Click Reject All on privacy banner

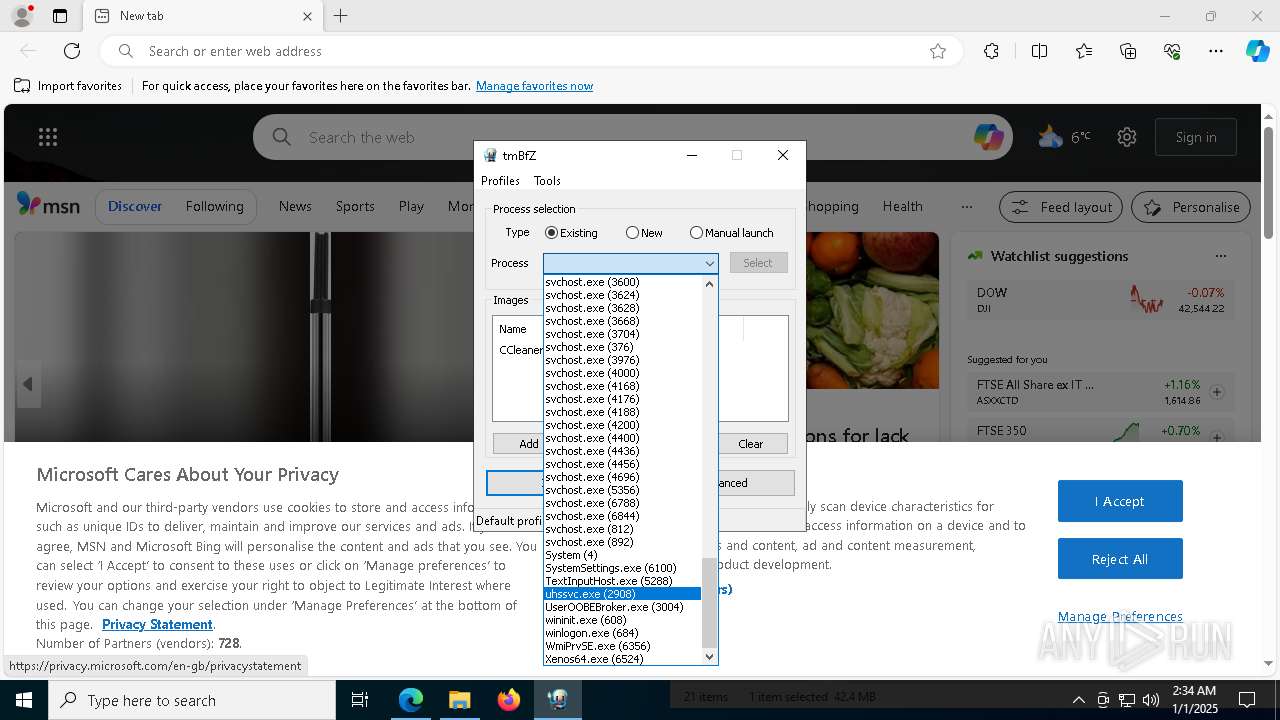pos(1120,559)
